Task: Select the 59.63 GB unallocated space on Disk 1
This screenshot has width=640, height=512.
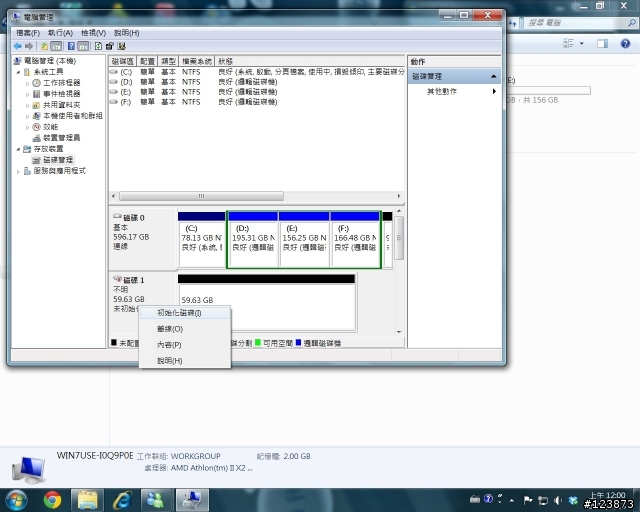Action: [x=267, y=303]
